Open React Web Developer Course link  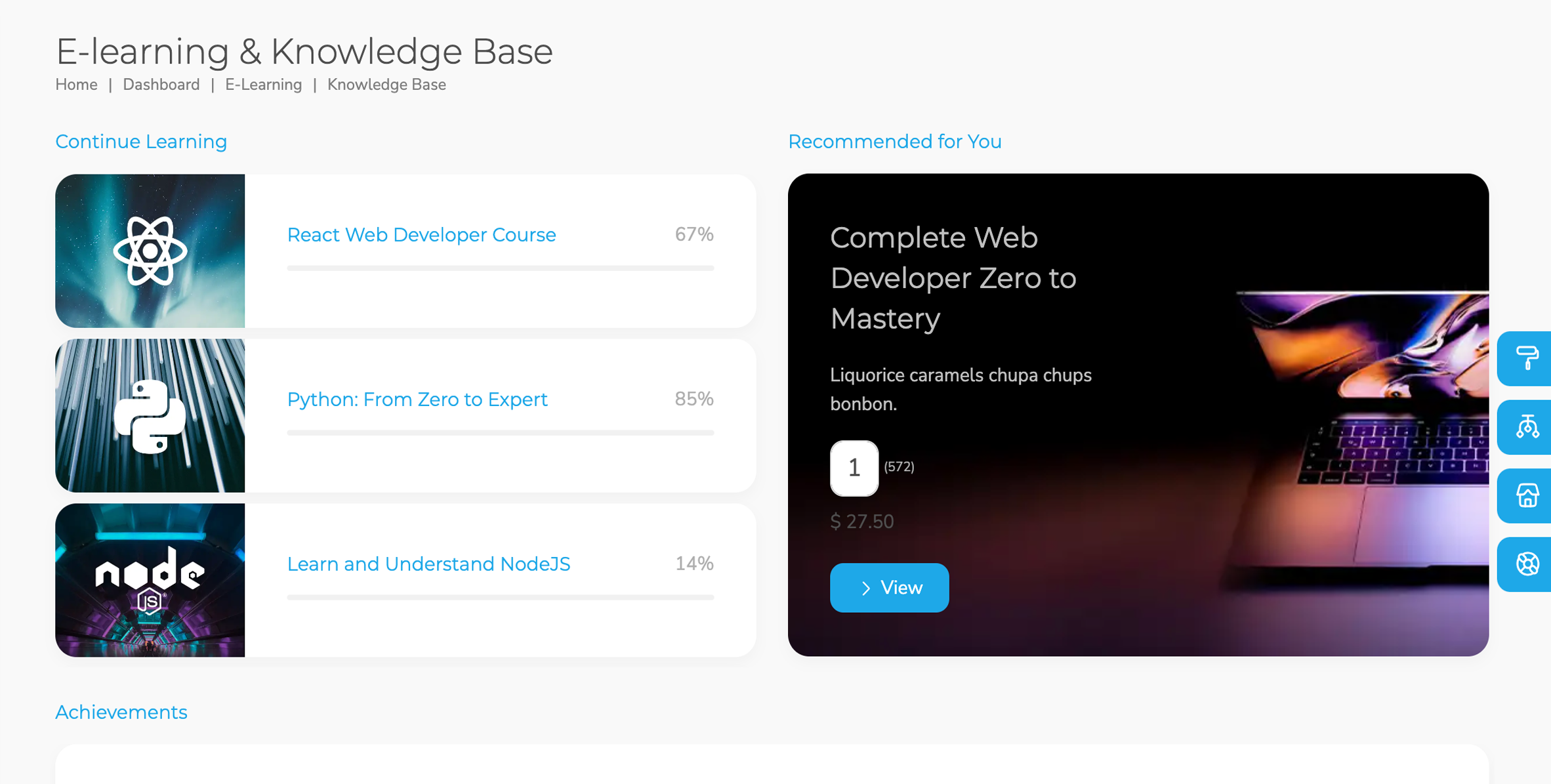point(421,235)
